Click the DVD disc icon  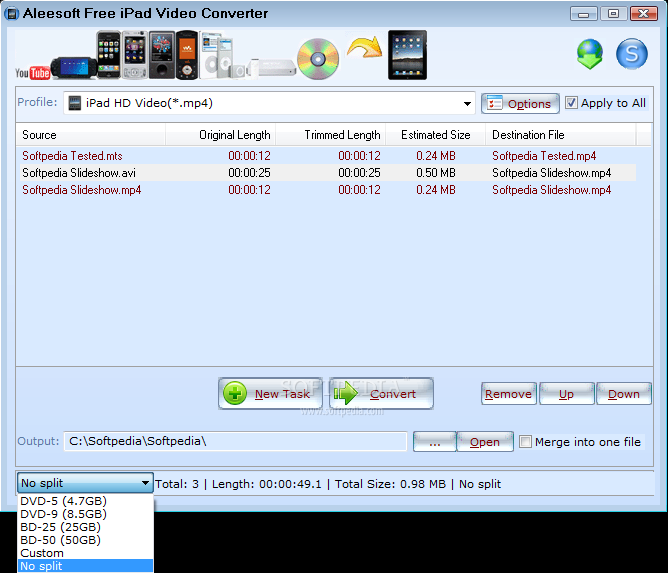(318, 59)
